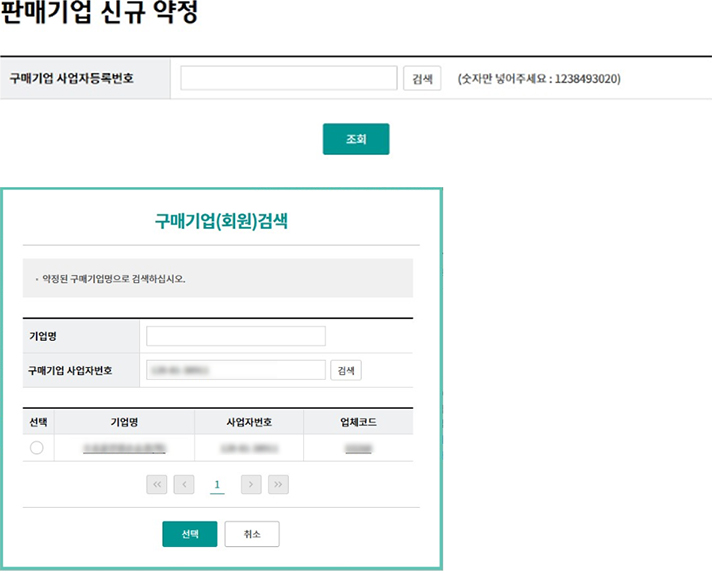
Task: Focus the 기업명 input in popup
Action: pos(235,336)
